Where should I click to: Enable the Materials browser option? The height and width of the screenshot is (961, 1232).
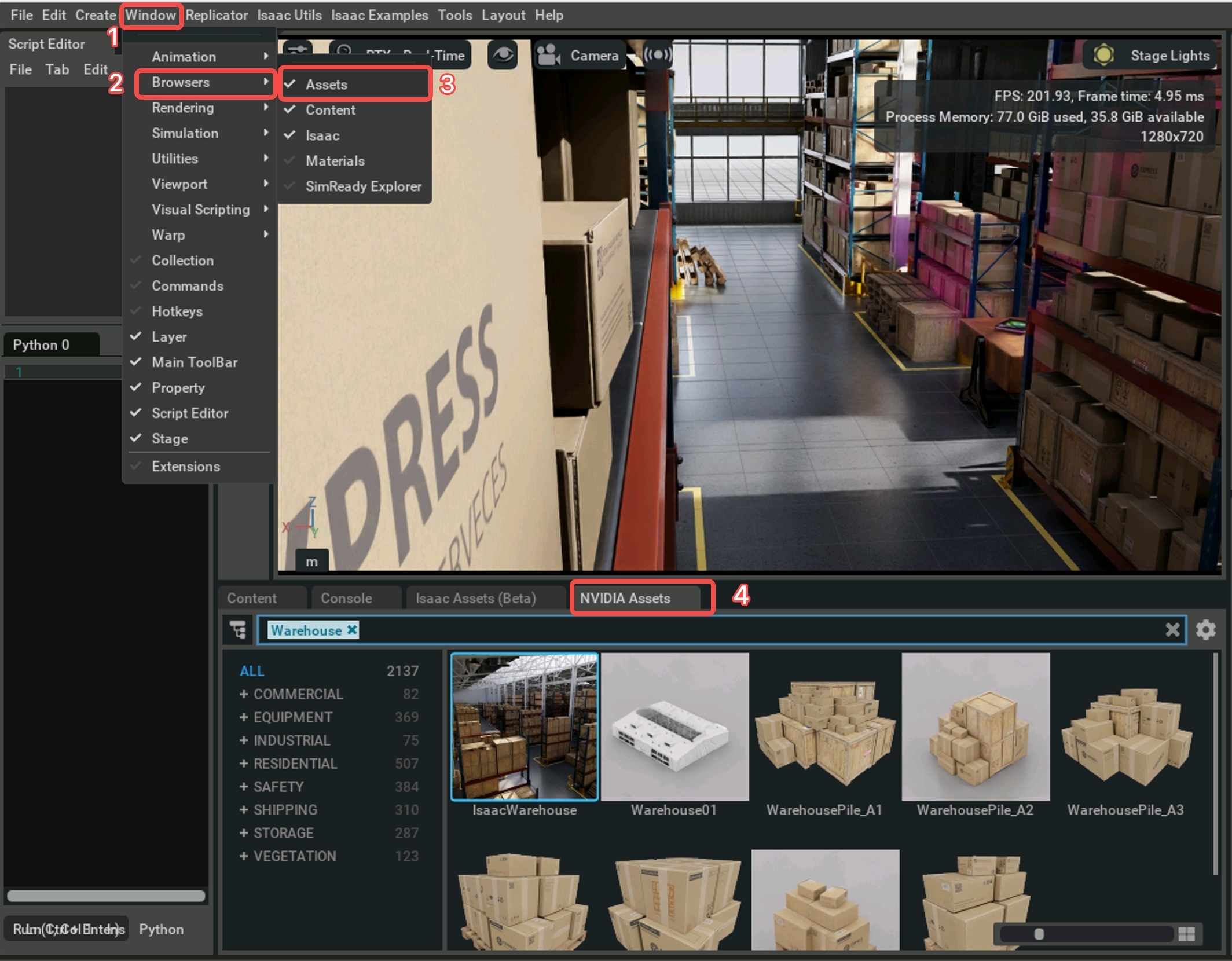(x=335, y=161)
